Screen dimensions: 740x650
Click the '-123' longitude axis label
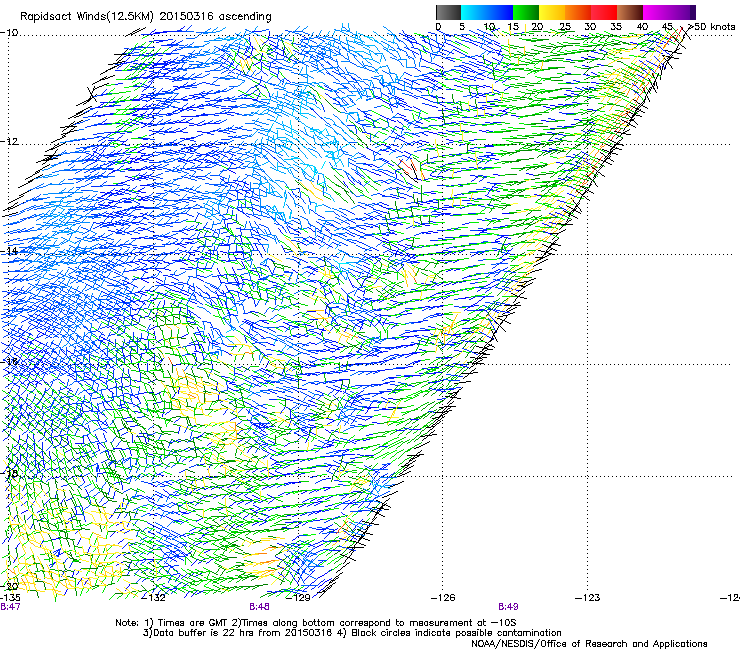588,598
